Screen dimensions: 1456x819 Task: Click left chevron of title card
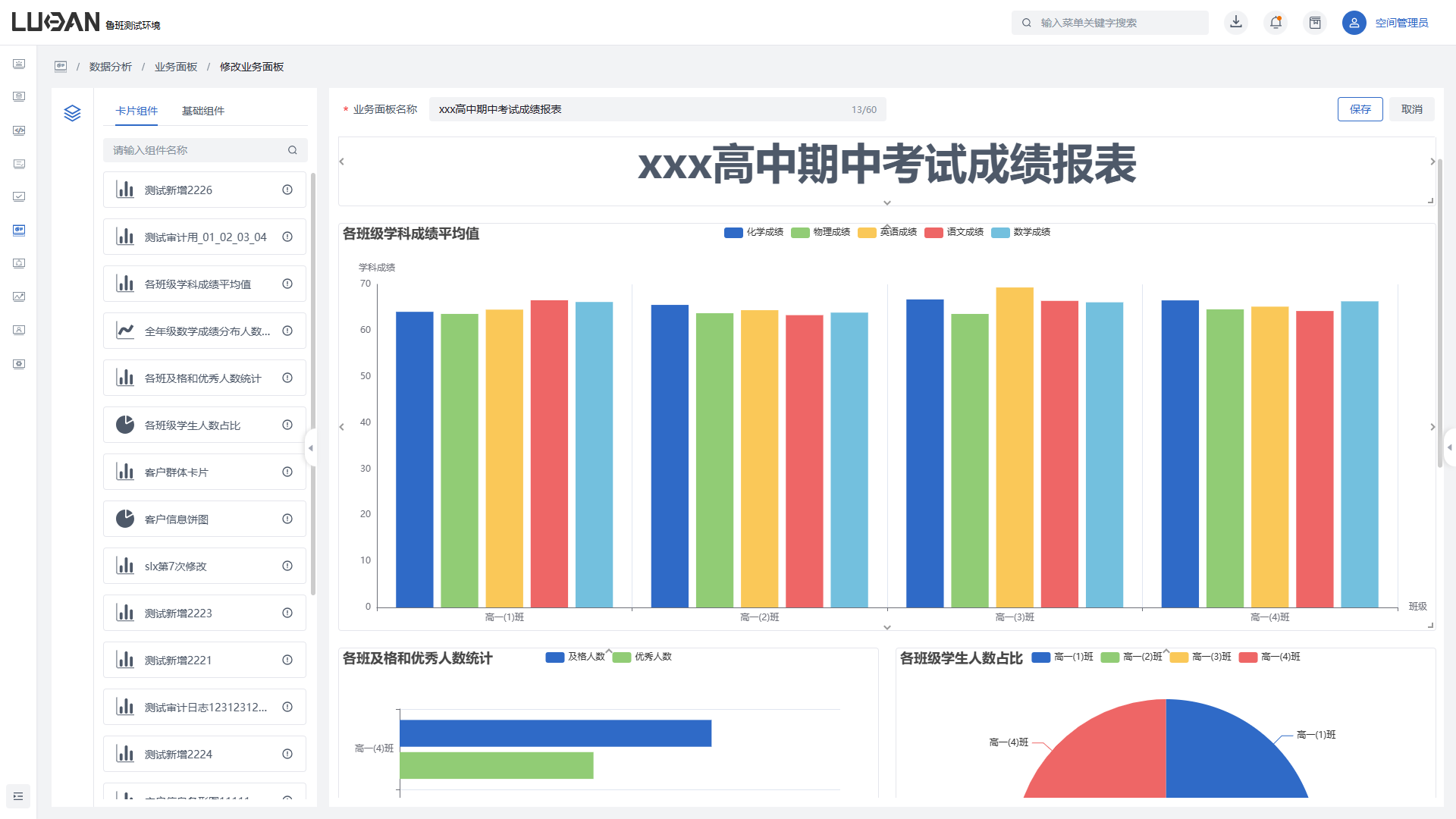click(342, 162)
